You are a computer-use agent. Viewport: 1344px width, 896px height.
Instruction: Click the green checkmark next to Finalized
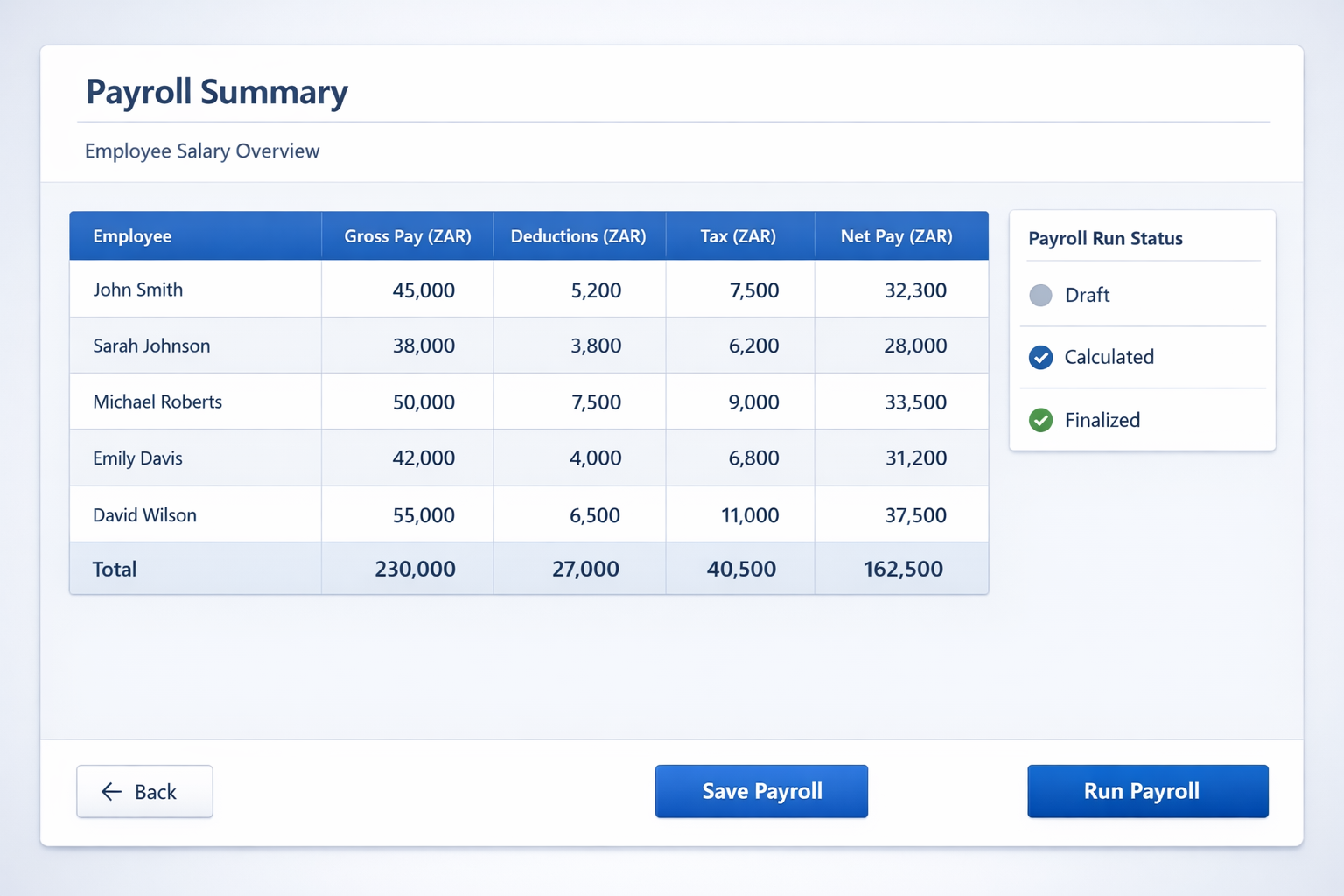[1041, 420]
